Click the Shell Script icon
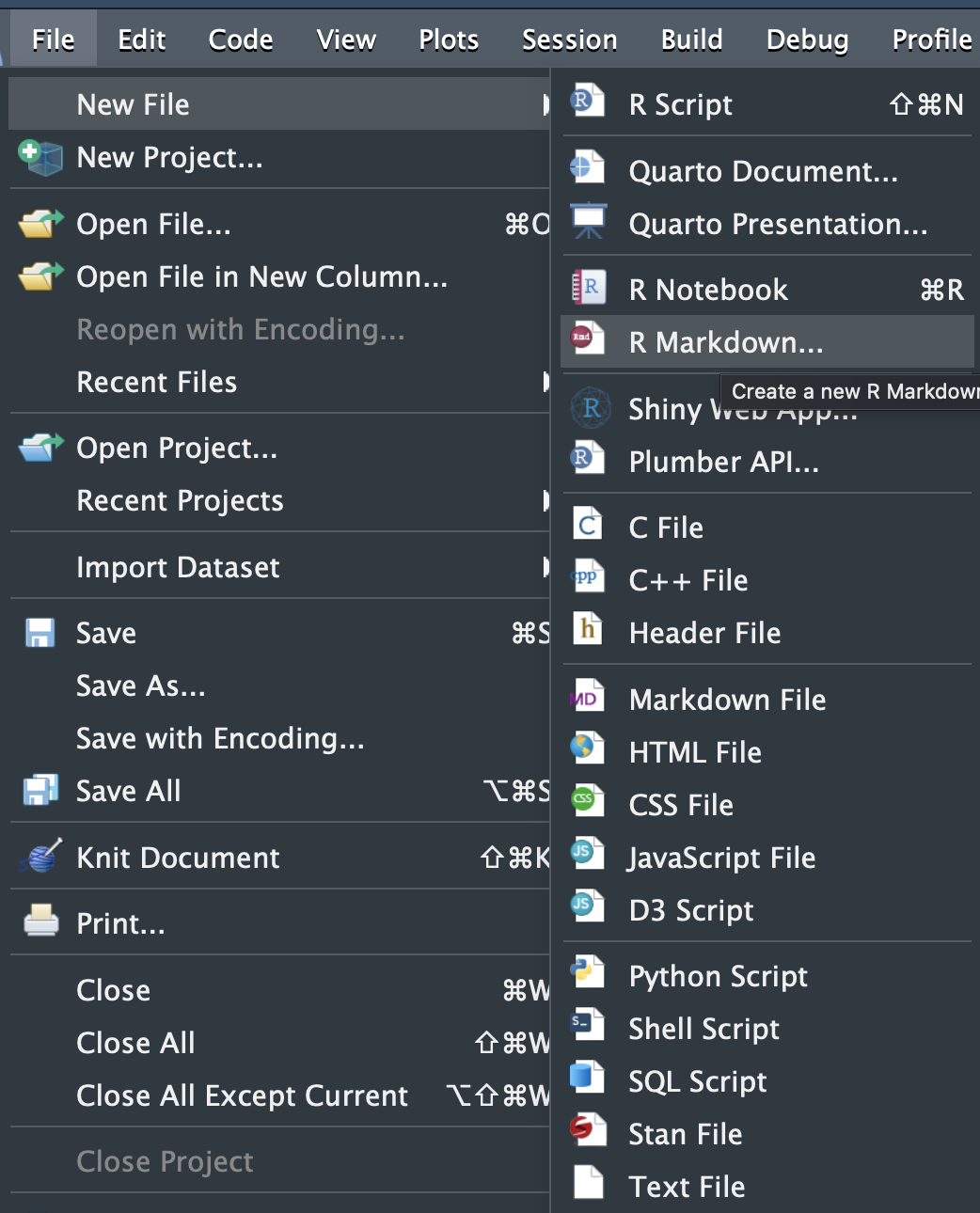Screen dimensions: 980x1213 click(588, 1025)
